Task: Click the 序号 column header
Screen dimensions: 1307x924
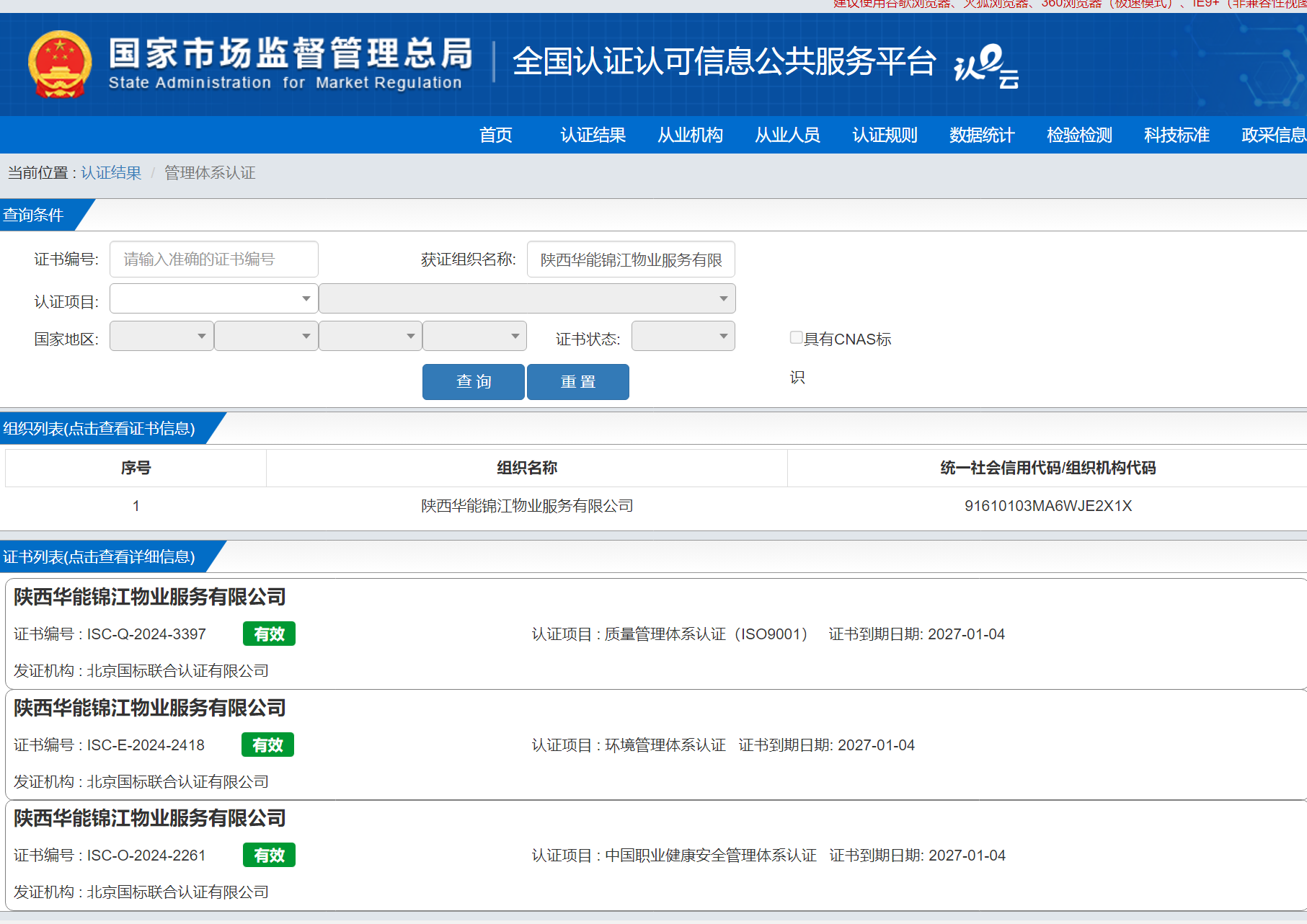Action: (x=136, y=468)
